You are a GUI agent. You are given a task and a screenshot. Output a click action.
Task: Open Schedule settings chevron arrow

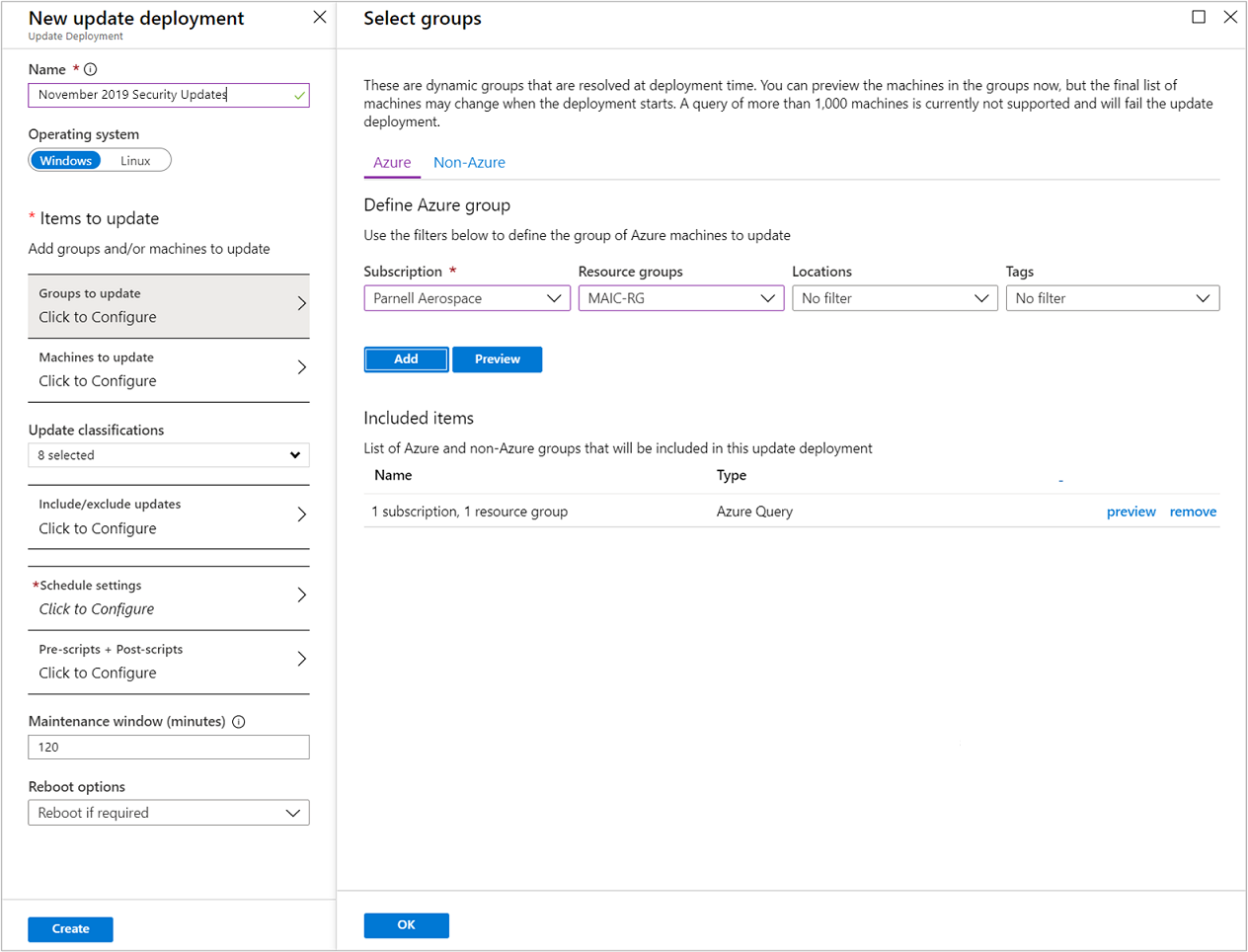(301, 595)
